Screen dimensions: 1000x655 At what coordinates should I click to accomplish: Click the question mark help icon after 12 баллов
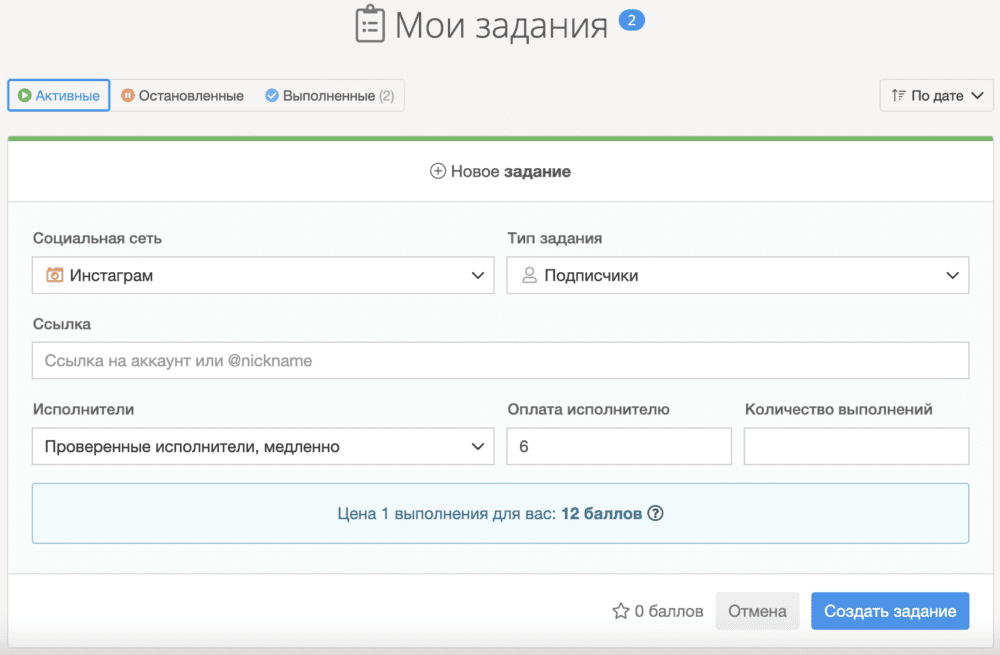pos(656,514)
